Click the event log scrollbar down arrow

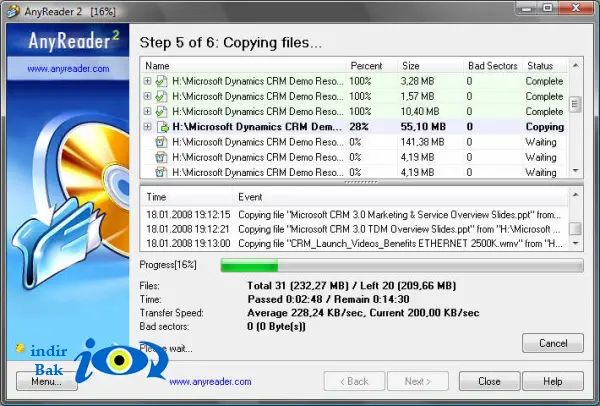pyautogui.click(x=576, y=243)
